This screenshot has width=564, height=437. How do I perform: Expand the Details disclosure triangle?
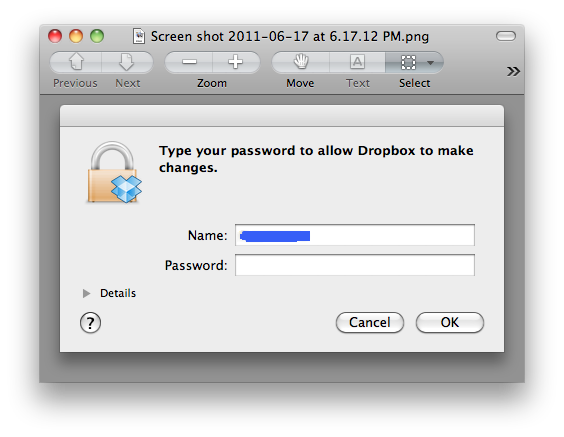pos(86,293)
